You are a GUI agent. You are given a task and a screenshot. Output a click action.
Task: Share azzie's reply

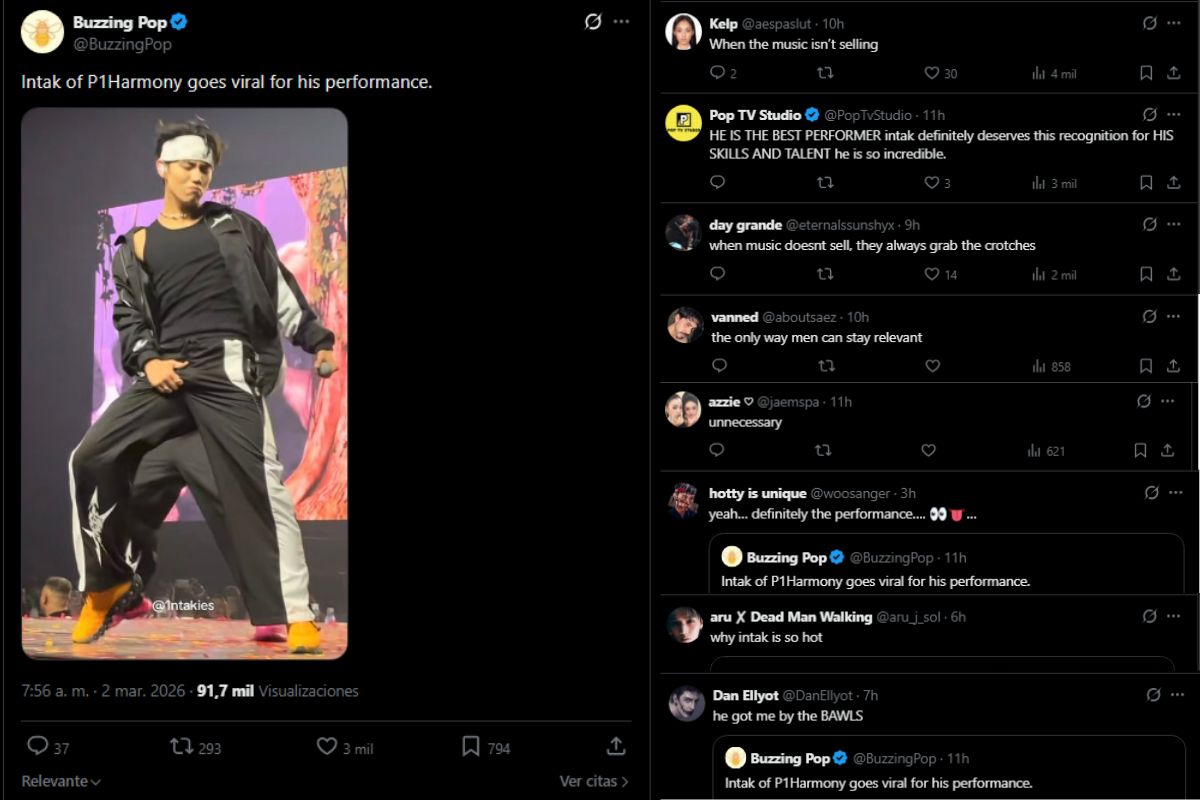point(1167,451)
